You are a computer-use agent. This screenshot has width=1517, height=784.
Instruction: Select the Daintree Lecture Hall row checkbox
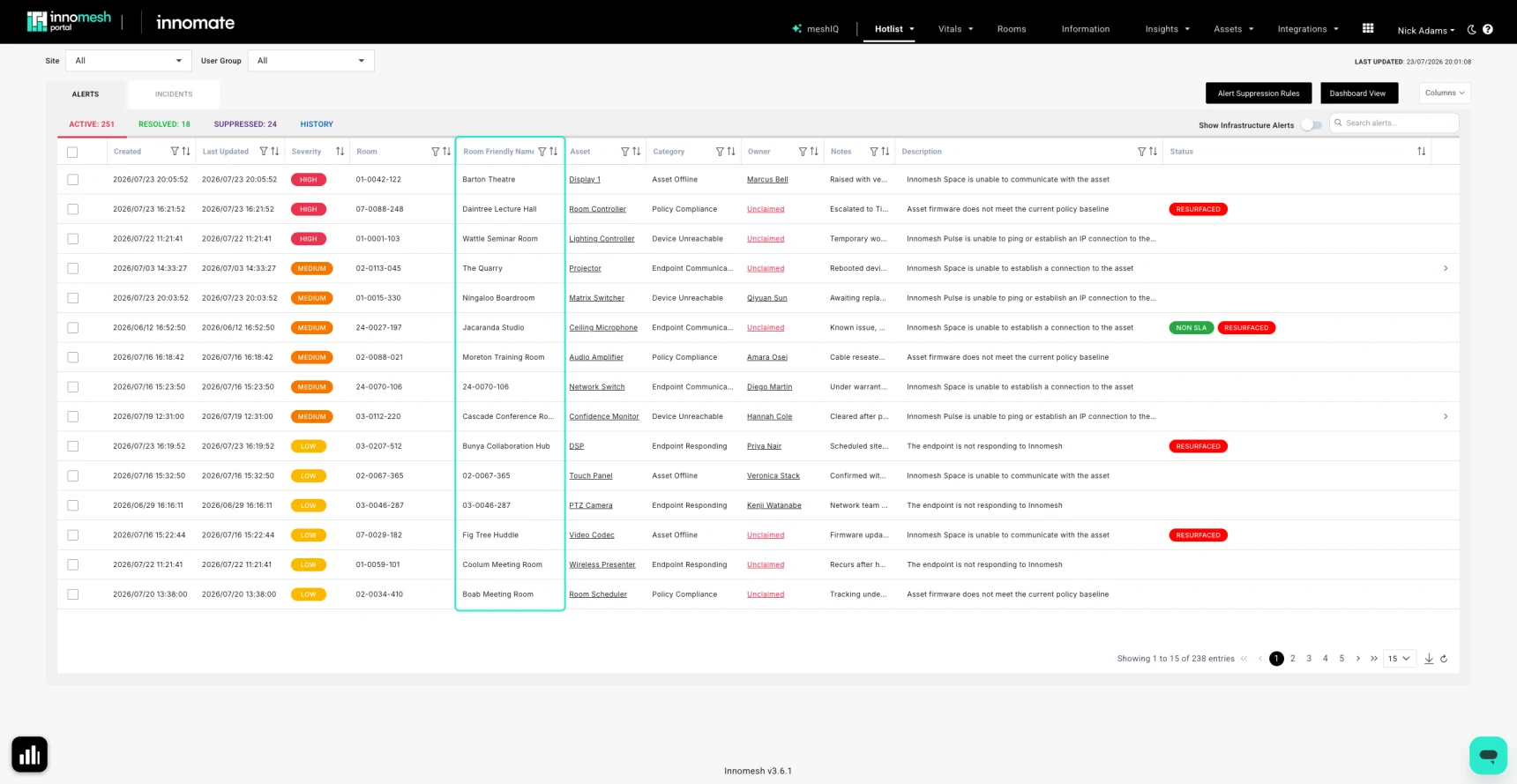click(72, 209)
